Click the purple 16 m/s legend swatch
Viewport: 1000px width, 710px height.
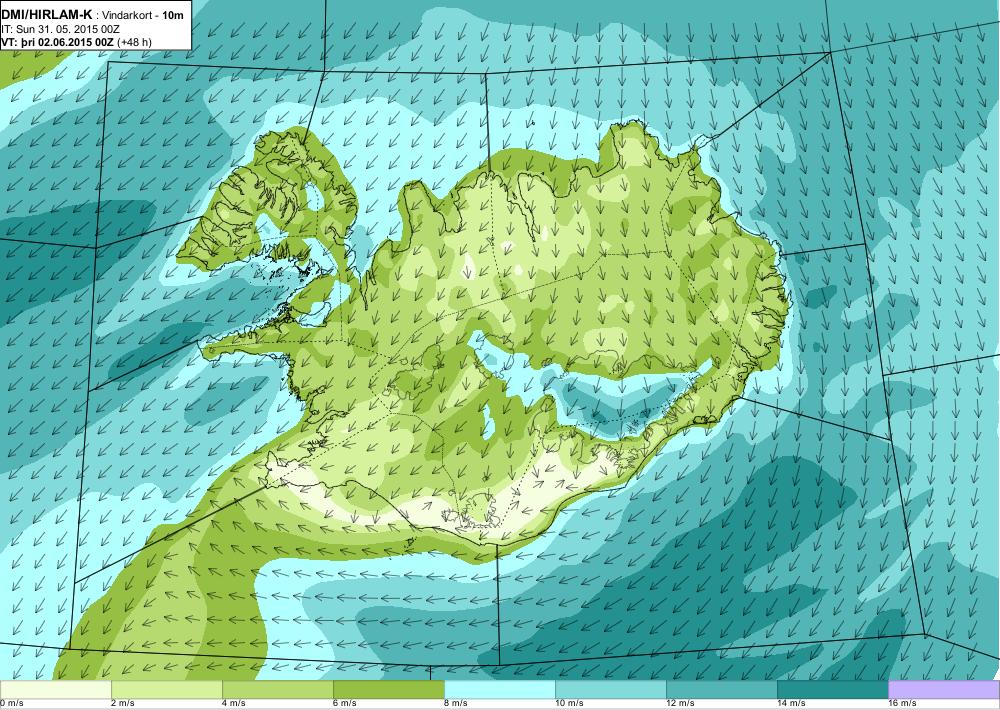944,689
